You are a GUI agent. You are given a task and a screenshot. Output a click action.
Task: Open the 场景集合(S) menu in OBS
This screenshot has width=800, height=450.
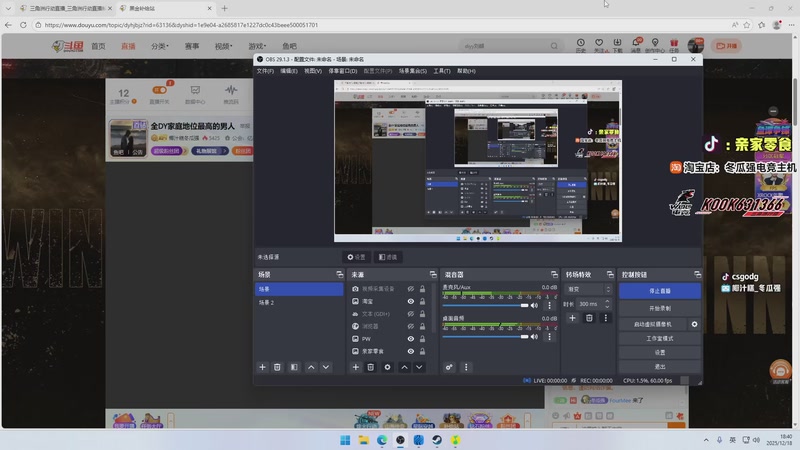[413, 71]
